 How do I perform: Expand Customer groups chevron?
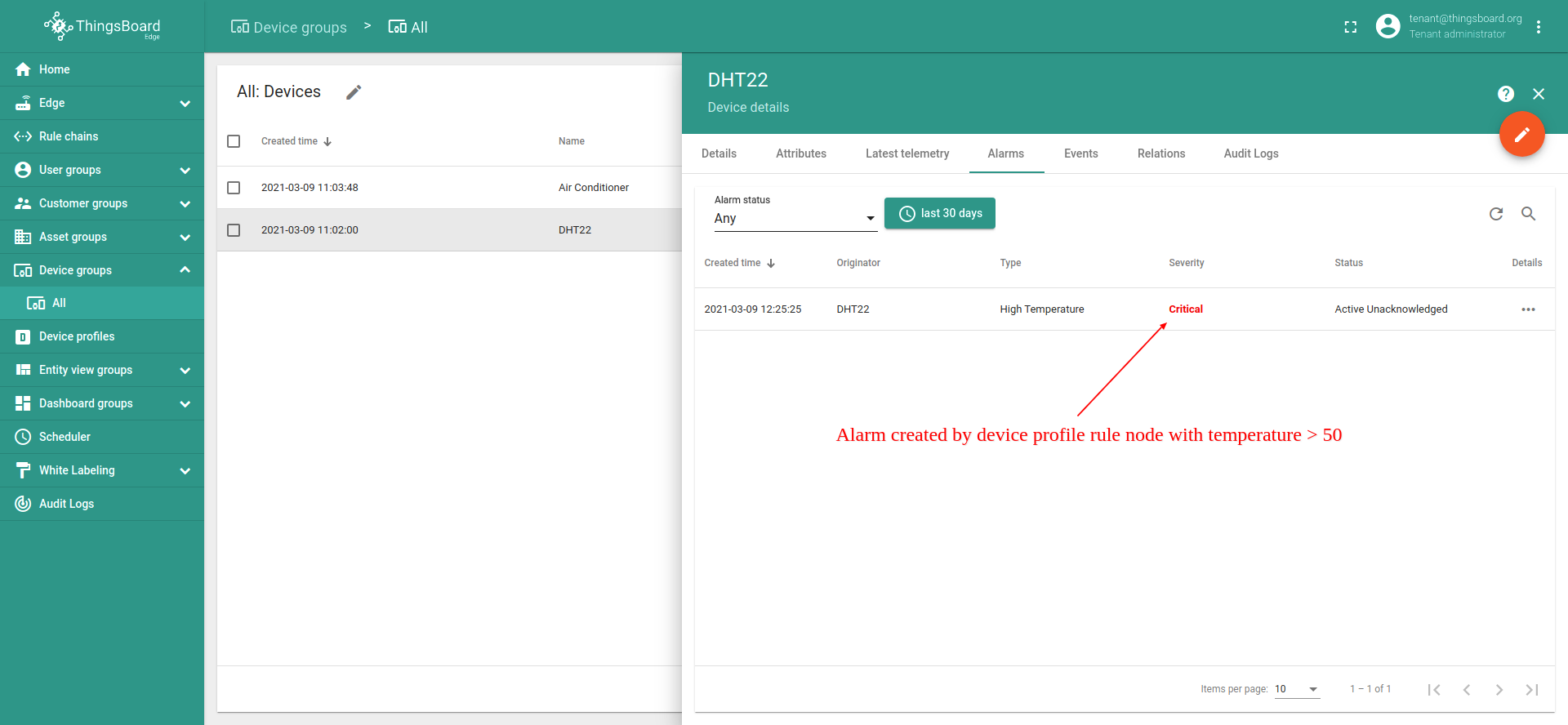[185, 203]
